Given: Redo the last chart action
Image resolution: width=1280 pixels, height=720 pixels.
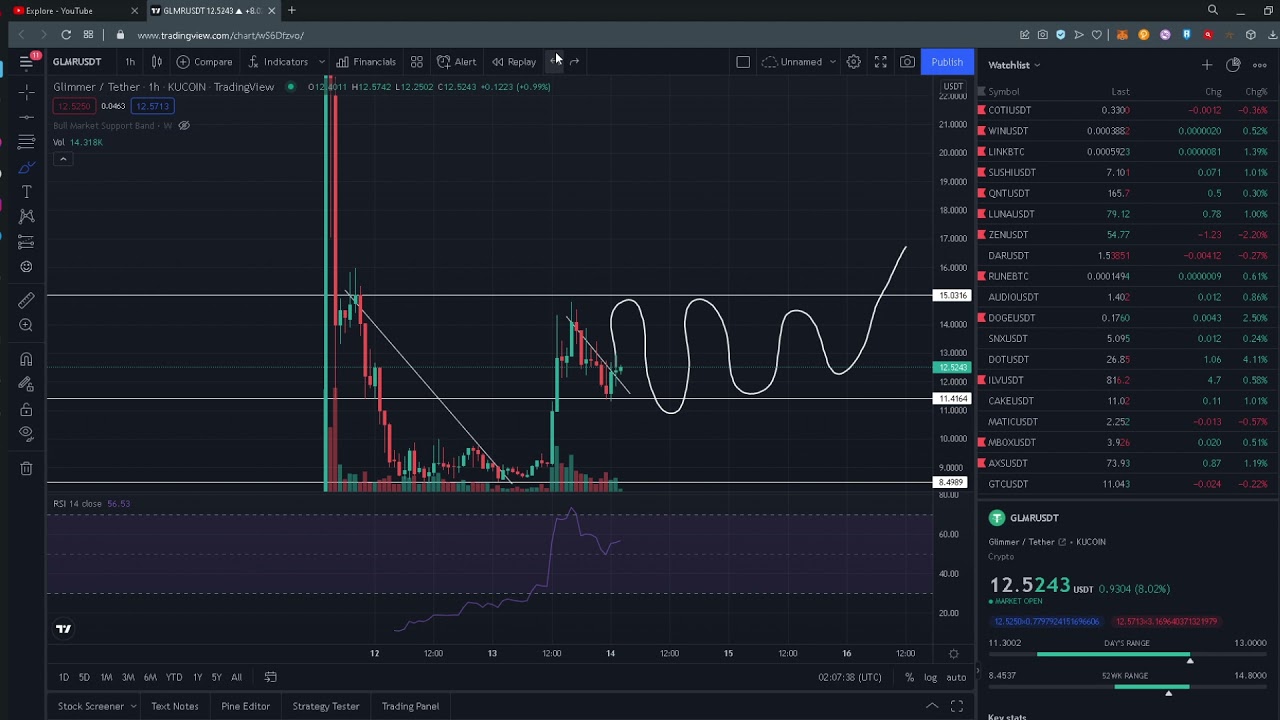Looking at the screenshot, I should [x=575, y=62].
